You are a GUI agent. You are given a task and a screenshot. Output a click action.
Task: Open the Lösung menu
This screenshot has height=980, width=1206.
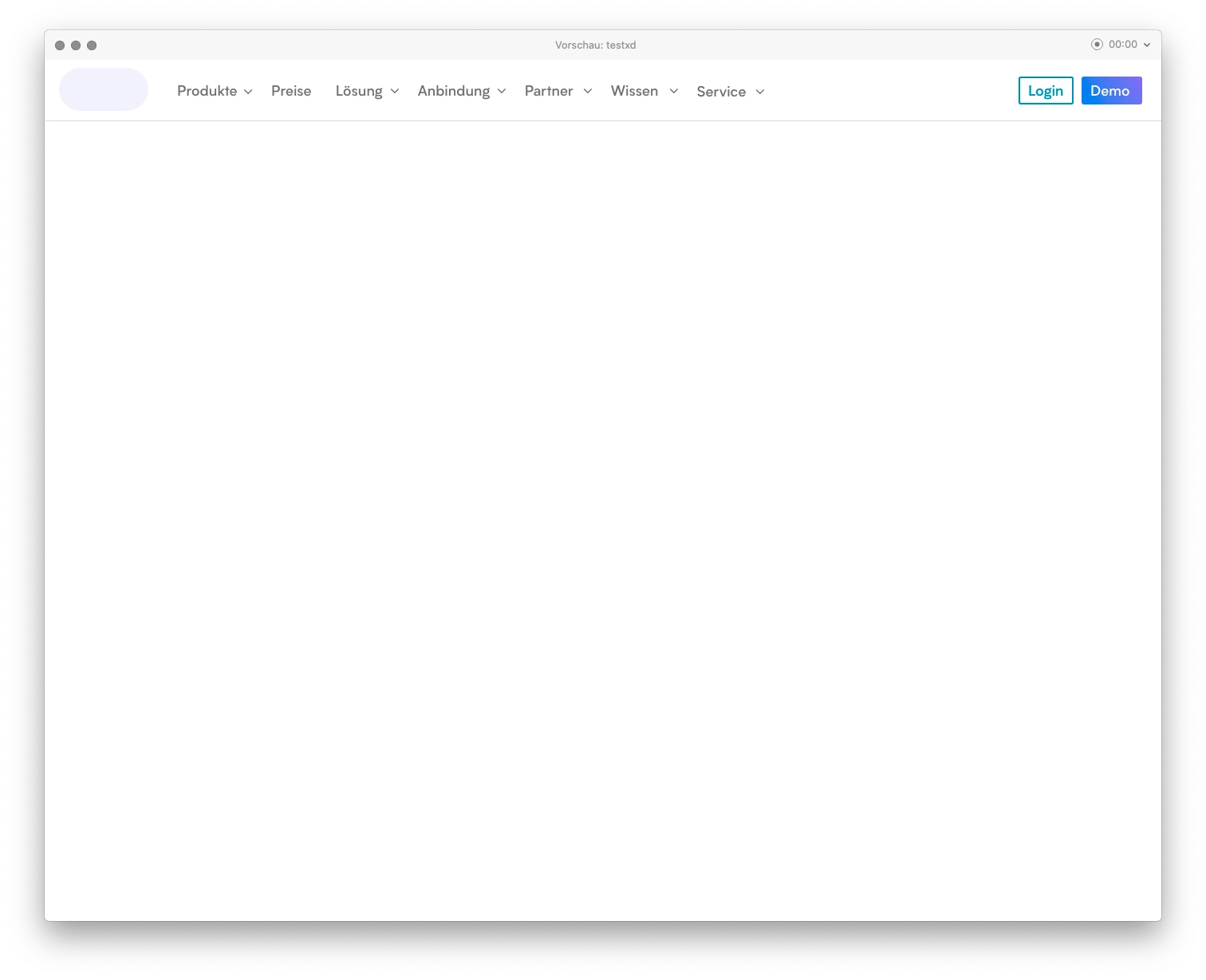(359, 91)
